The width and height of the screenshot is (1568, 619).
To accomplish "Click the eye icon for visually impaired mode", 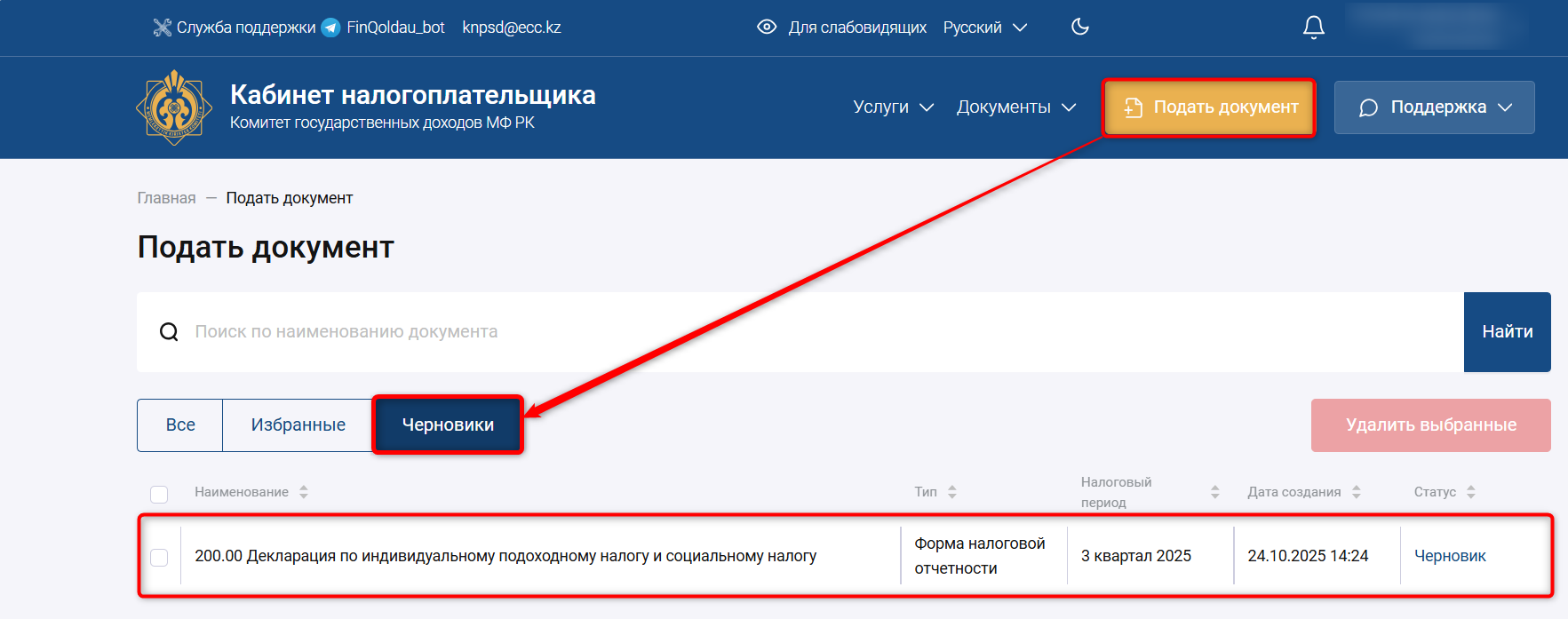I will 767,28.
